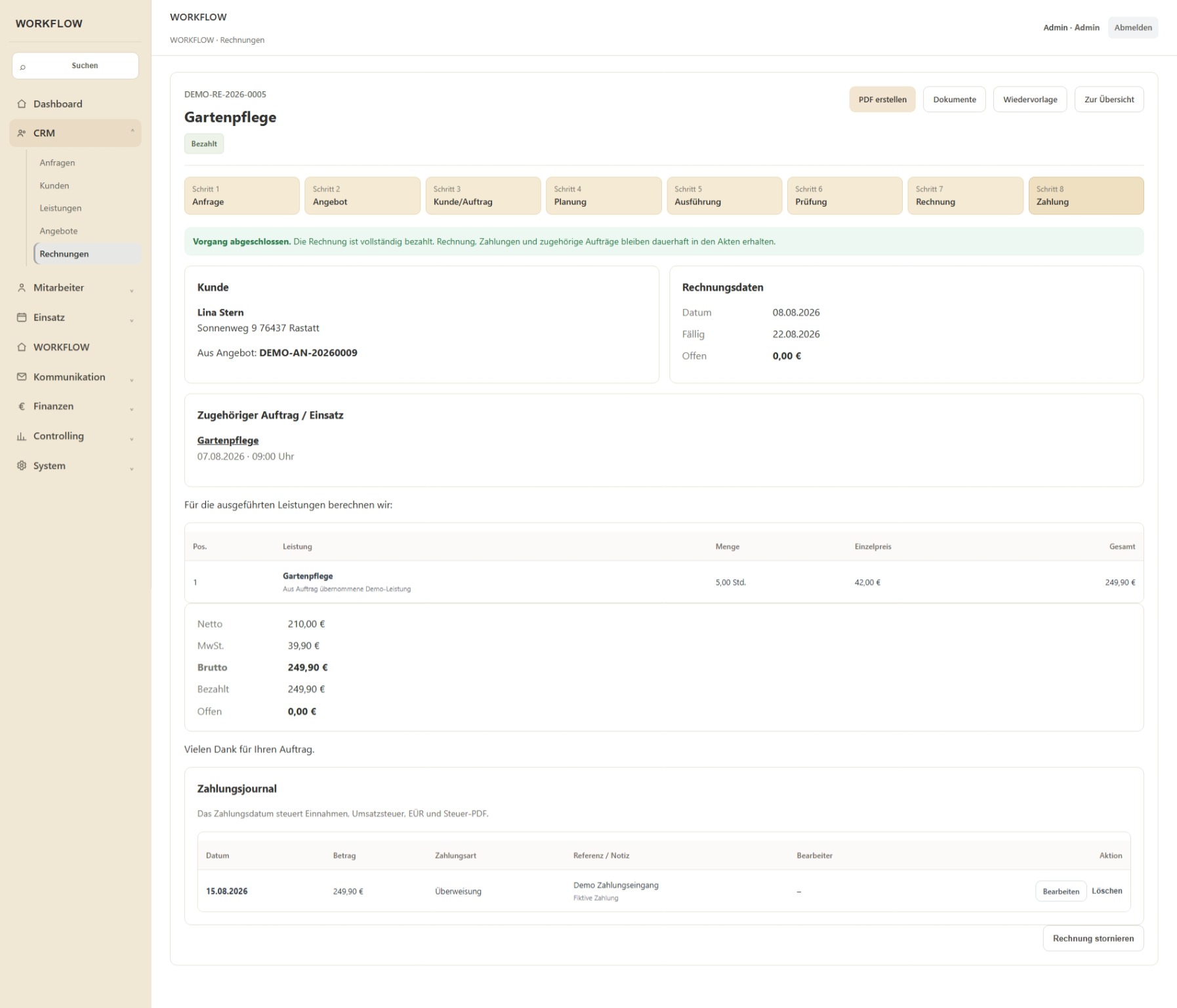Click the Controlling bar chart icon

tap(22, 436)
